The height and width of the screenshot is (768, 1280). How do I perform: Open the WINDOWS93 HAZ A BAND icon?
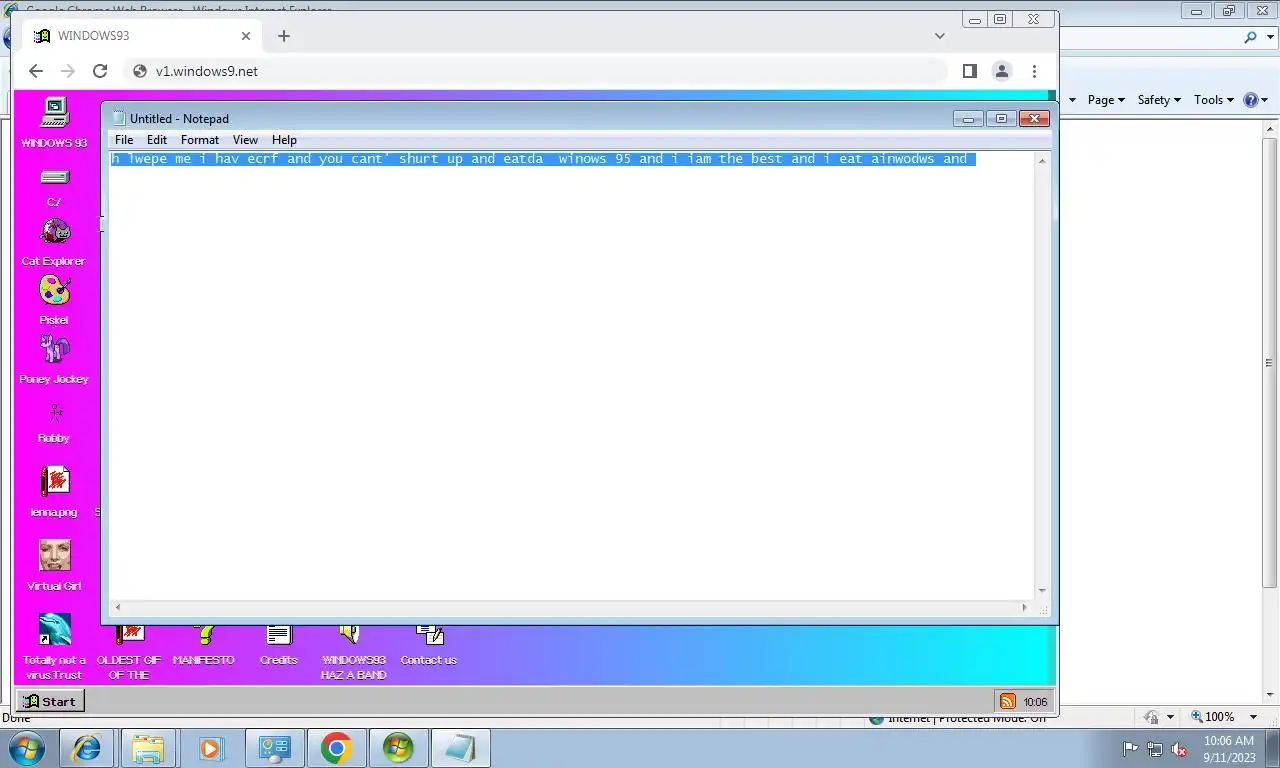pyautogui.click(x=353, y=653)
